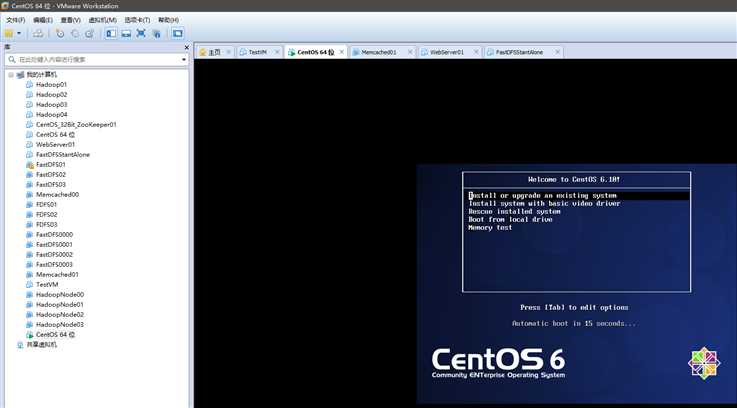
Task: Close the TestVM tab
Action: pos(277,52)
